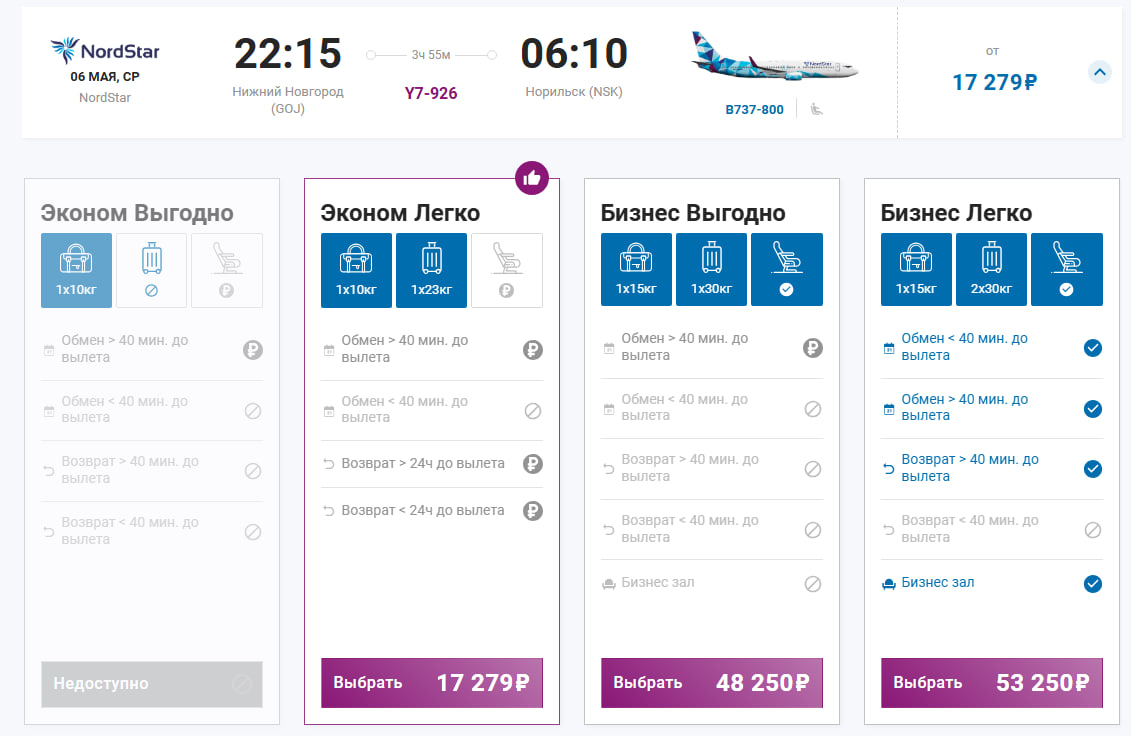Viewport: 1131px width, 736px height.
Task: Click the Бизнес зал checkmark in Бизнес Легко
Action: click(x=1093, y=584)
